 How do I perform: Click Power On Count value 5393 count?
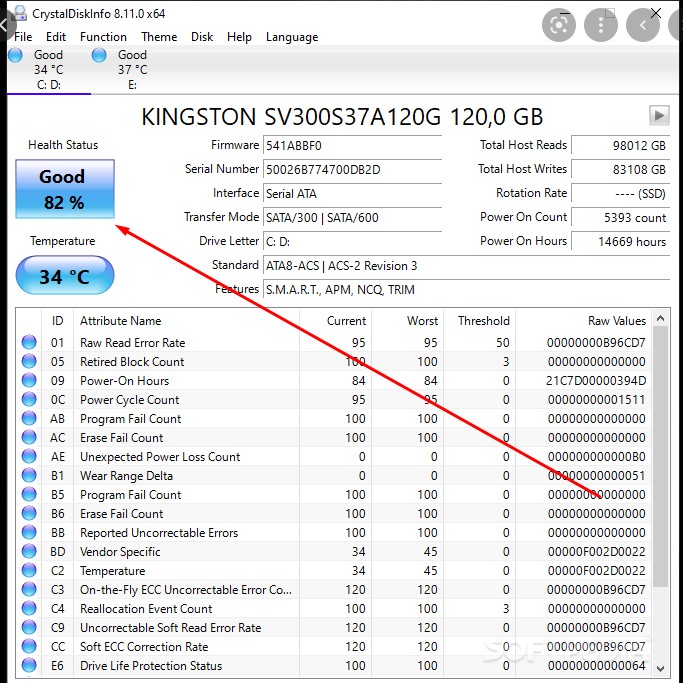(620, 217)
